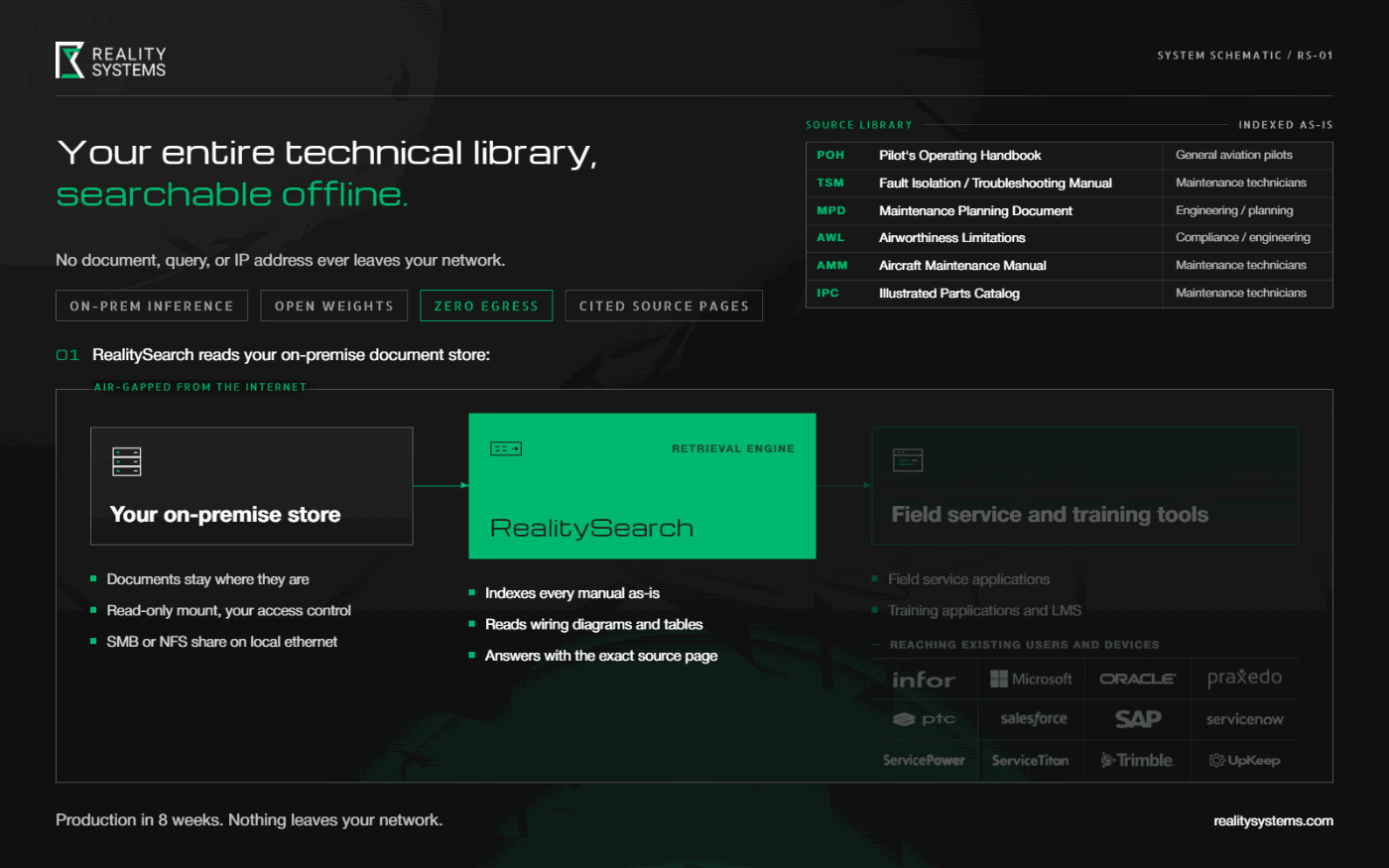Click the TSM code in source library
Image resolution: width=1389 pixels, height=868 pixels.
pos(830,183)
